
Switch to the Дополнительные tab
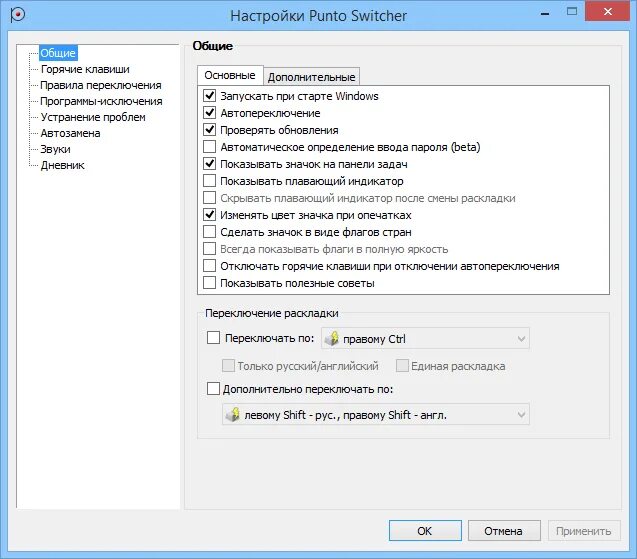coord(312,77)
